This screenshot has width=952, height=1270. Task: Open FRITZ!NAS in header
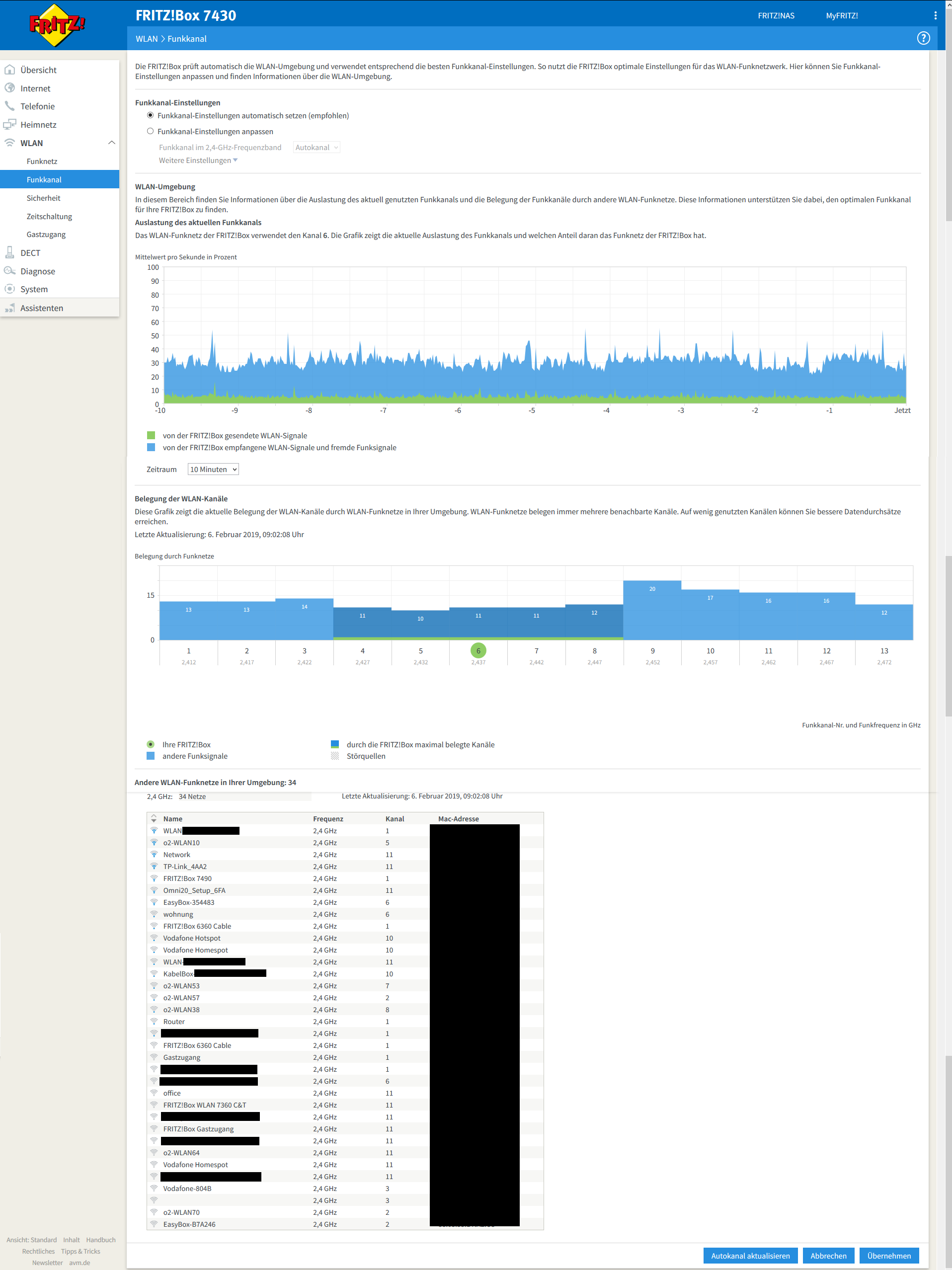coord(776,15)
